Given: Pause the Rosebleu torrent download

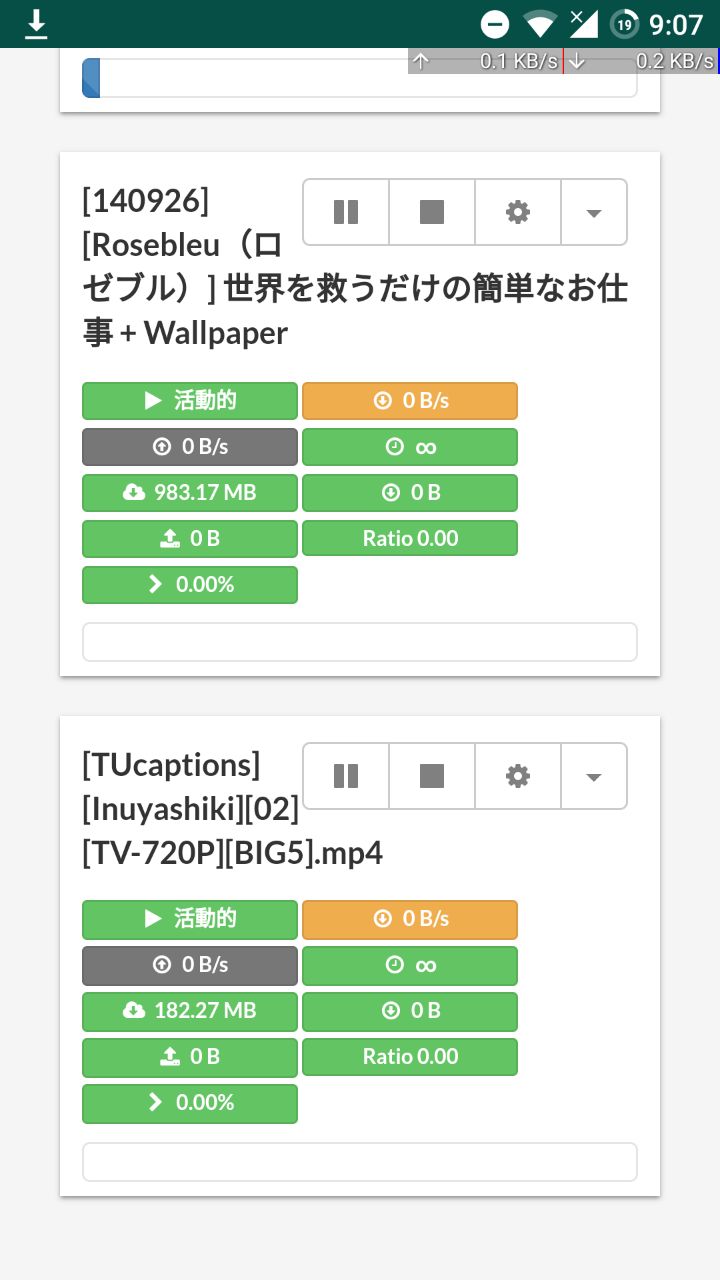Looking at the screenshot, I should (x=346, y=212).
